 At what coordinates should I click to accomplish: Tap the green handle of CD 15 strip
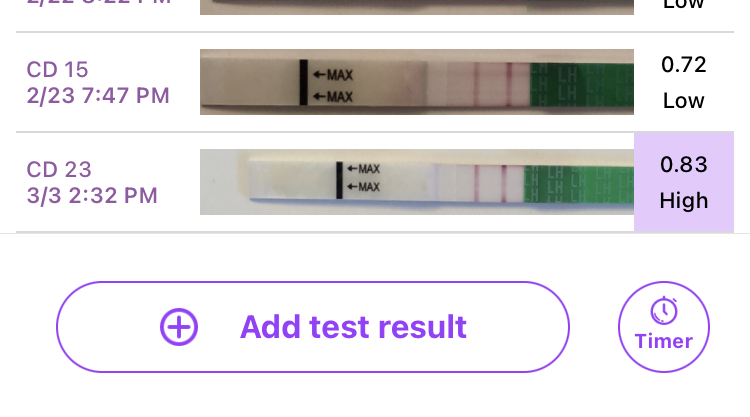click(582, 82)
